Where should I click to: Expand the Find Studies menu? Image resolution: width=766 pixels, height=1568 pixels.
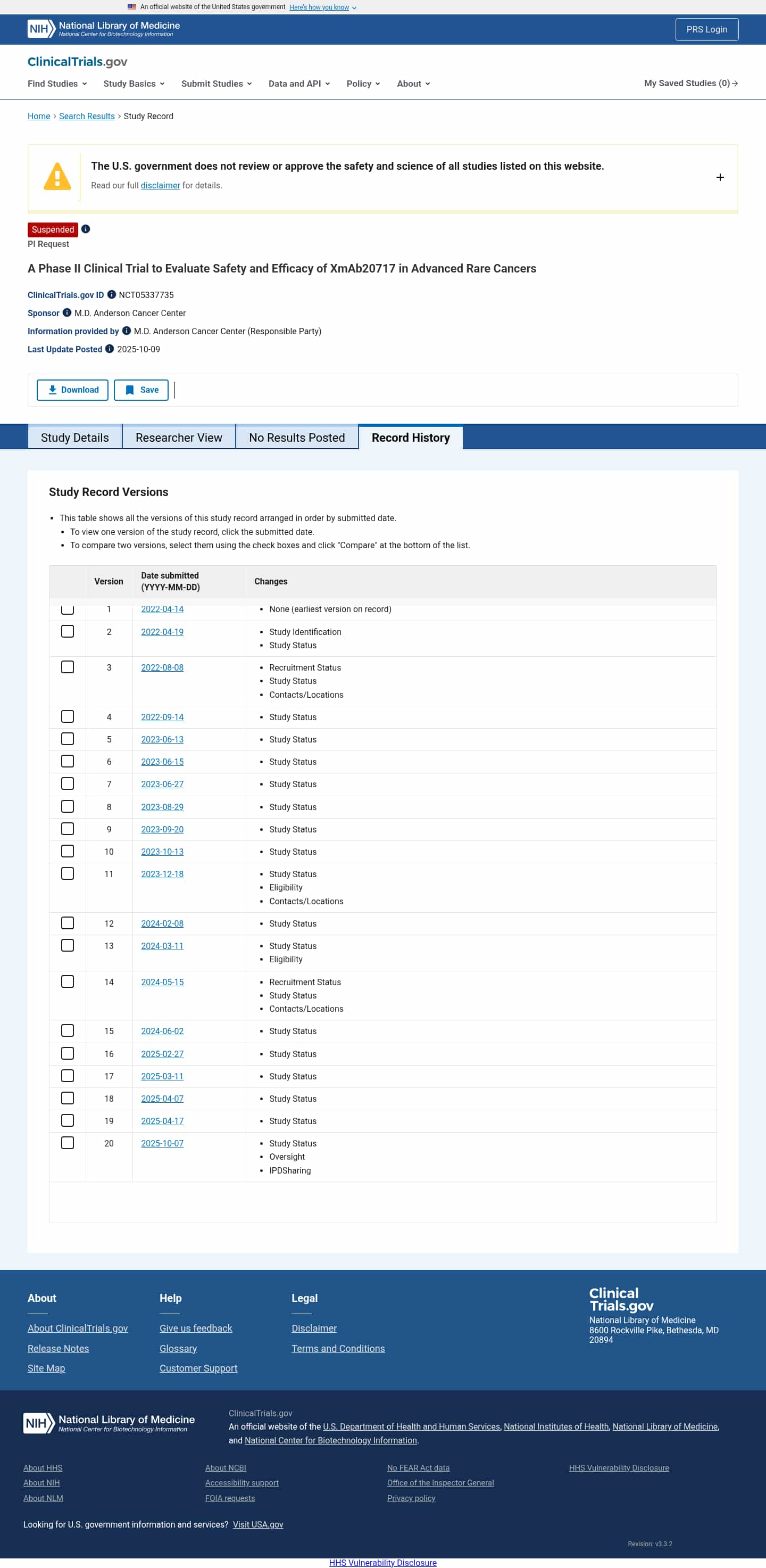point(57,84)
